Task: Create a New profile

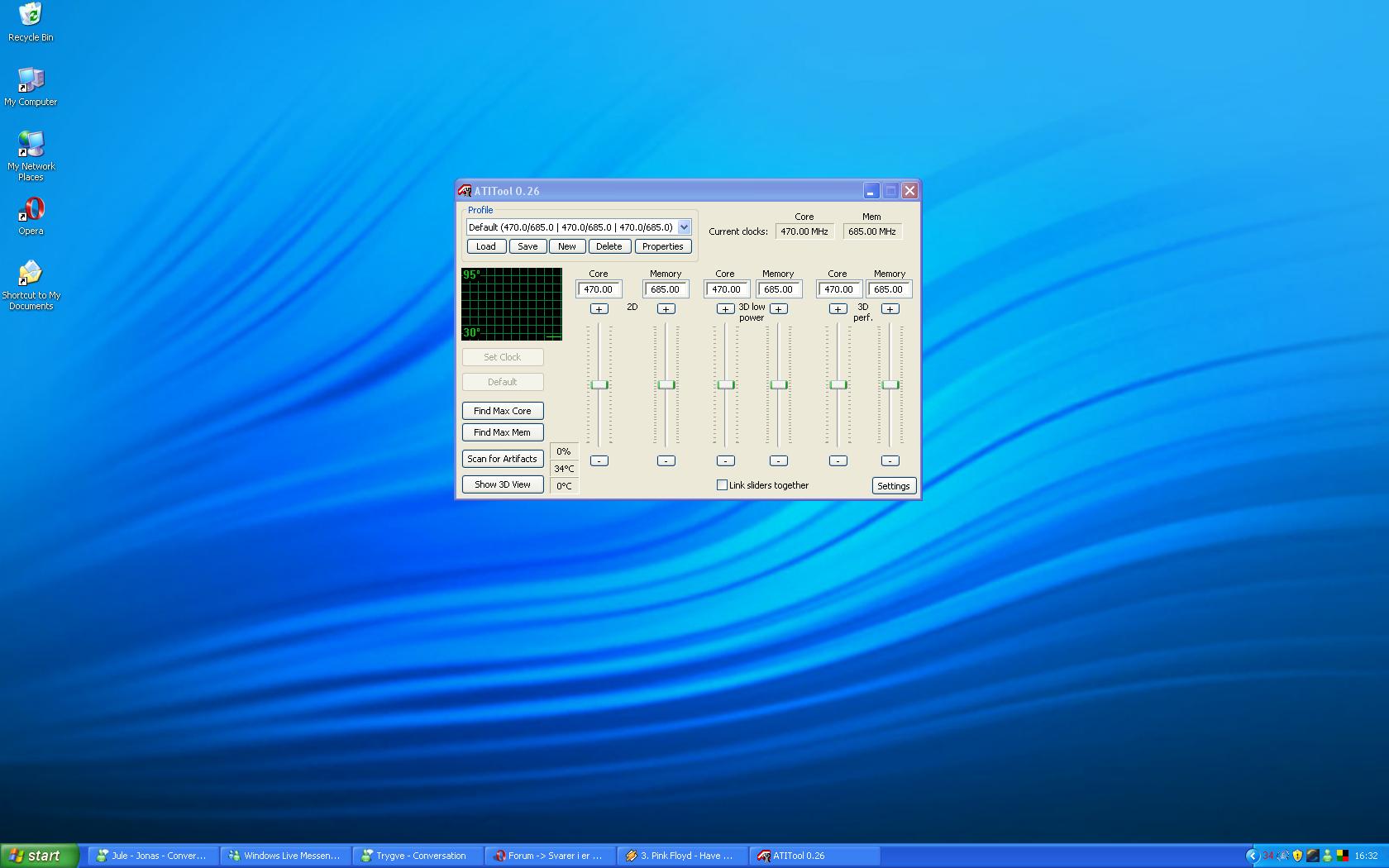Action: click(567, 246)
